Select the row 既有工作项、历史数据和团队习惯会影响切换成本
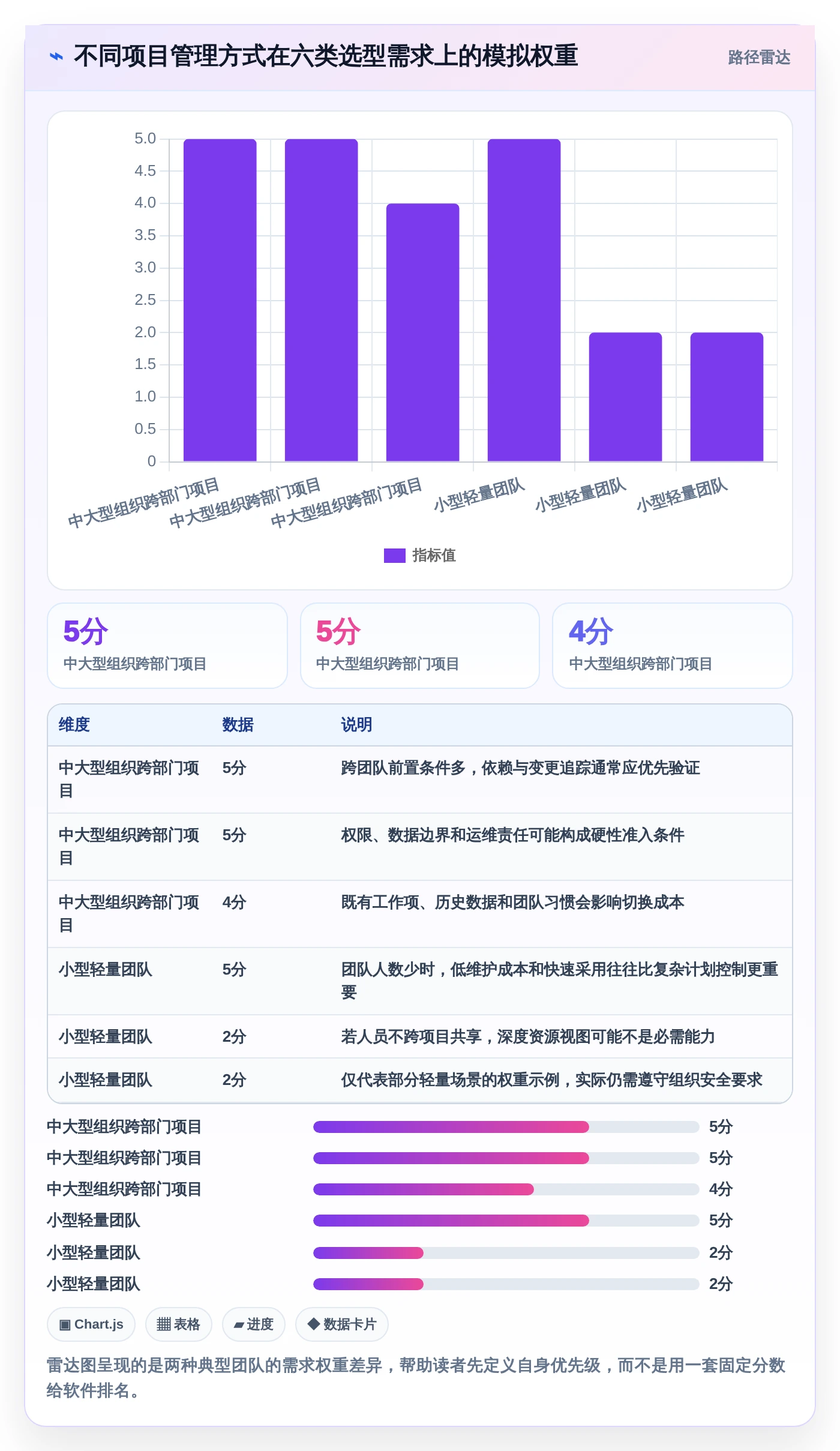The image size is (840, 1451). (420, 914)
